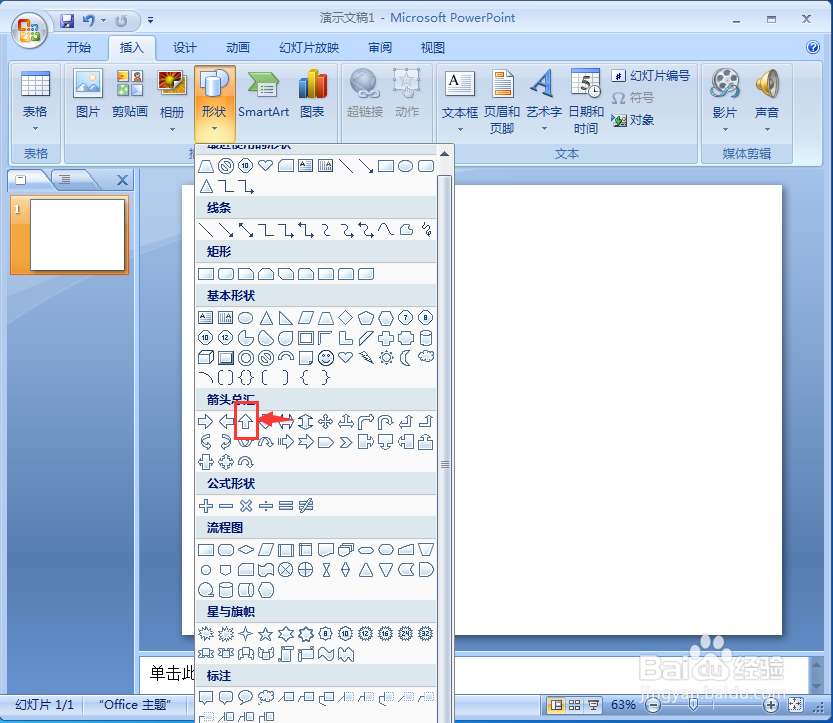
Task: Undo the last action in Quick Access
Action: [x=89, y=21]
